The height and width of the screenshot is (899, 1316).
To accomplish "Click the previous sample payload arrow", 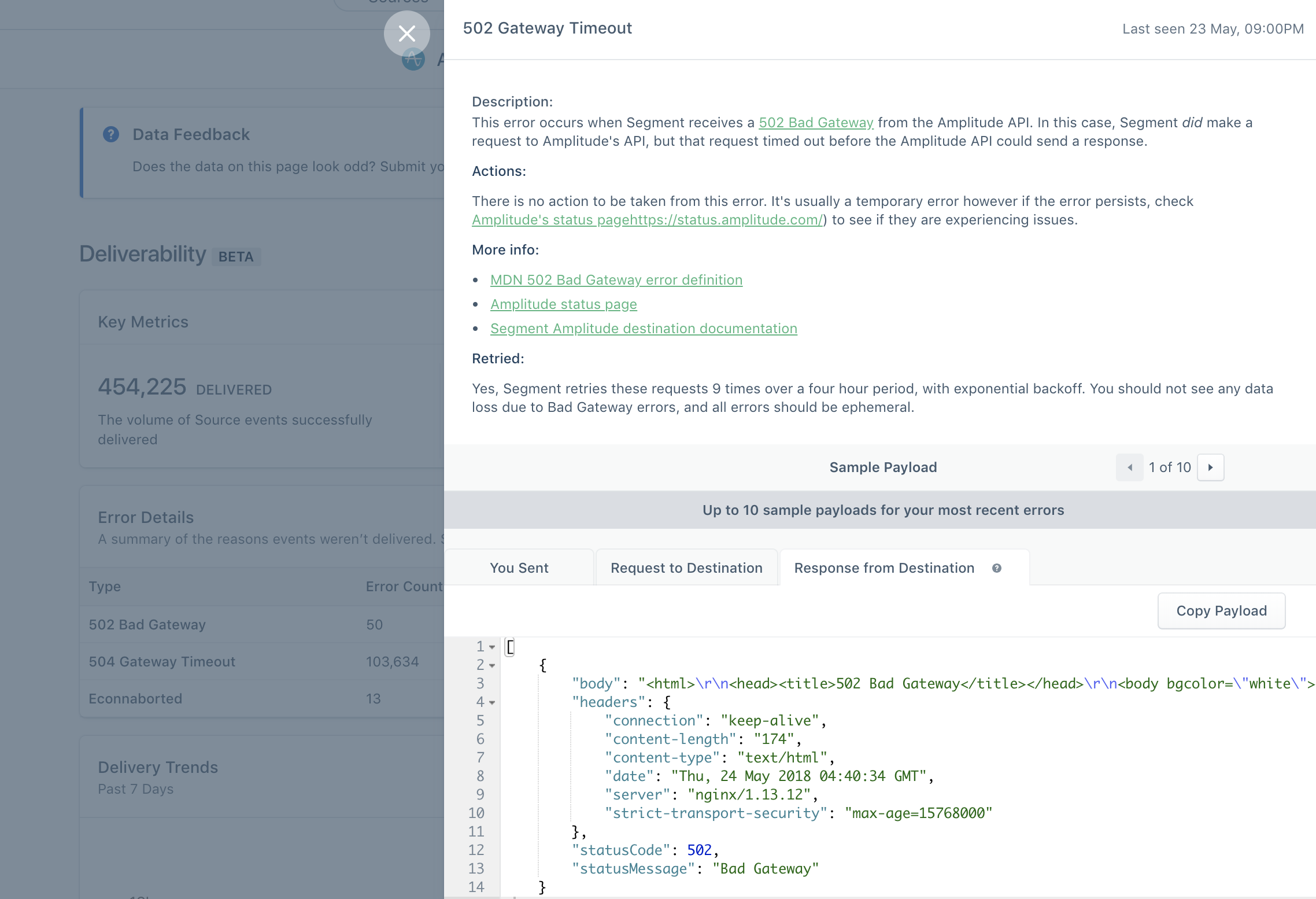I will [x=1130, y=467].
